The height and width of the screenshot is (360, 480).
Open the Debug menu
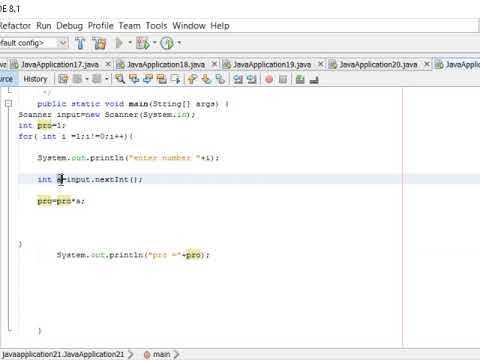pyautogui.click(x=69, y=26)
